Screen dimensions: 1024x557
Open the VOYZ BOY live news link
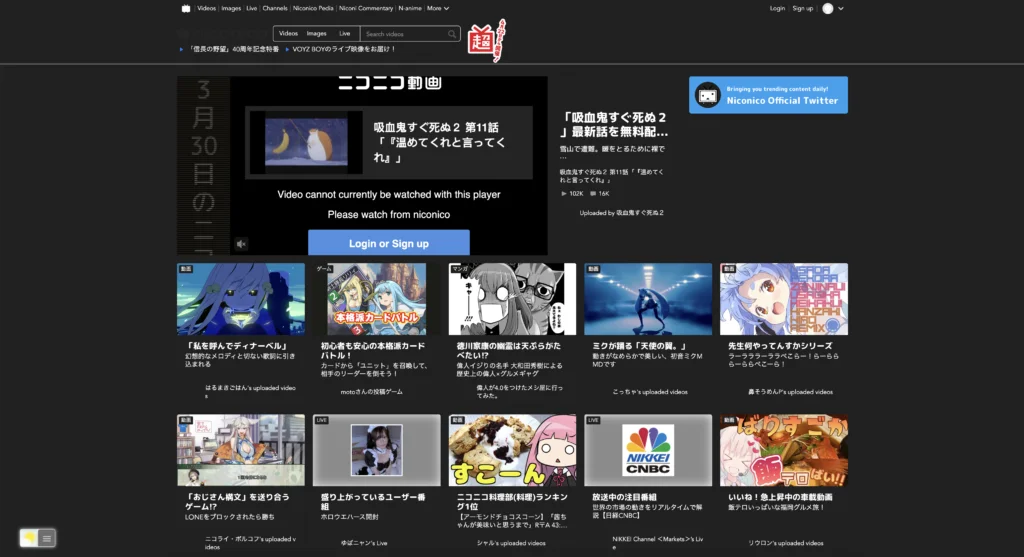coord(344,49)
